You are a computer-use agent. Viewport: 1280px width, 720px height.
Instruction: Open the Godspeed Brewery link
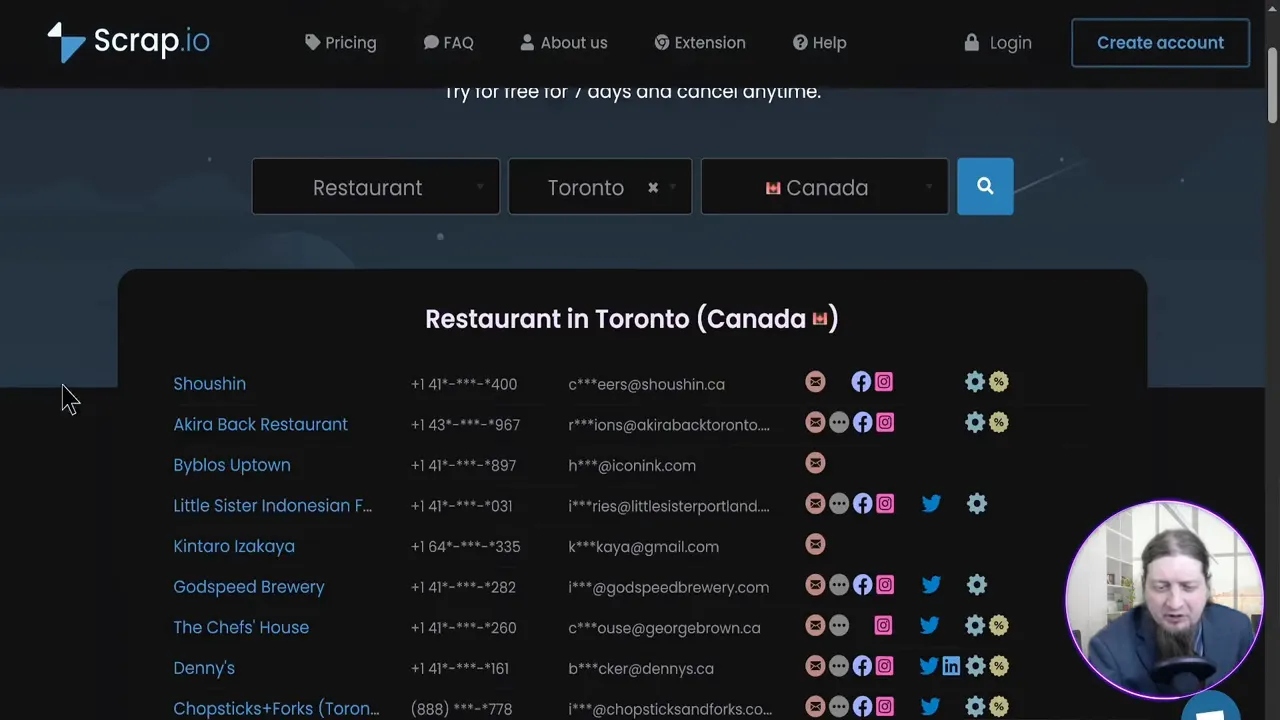[249, 587]
